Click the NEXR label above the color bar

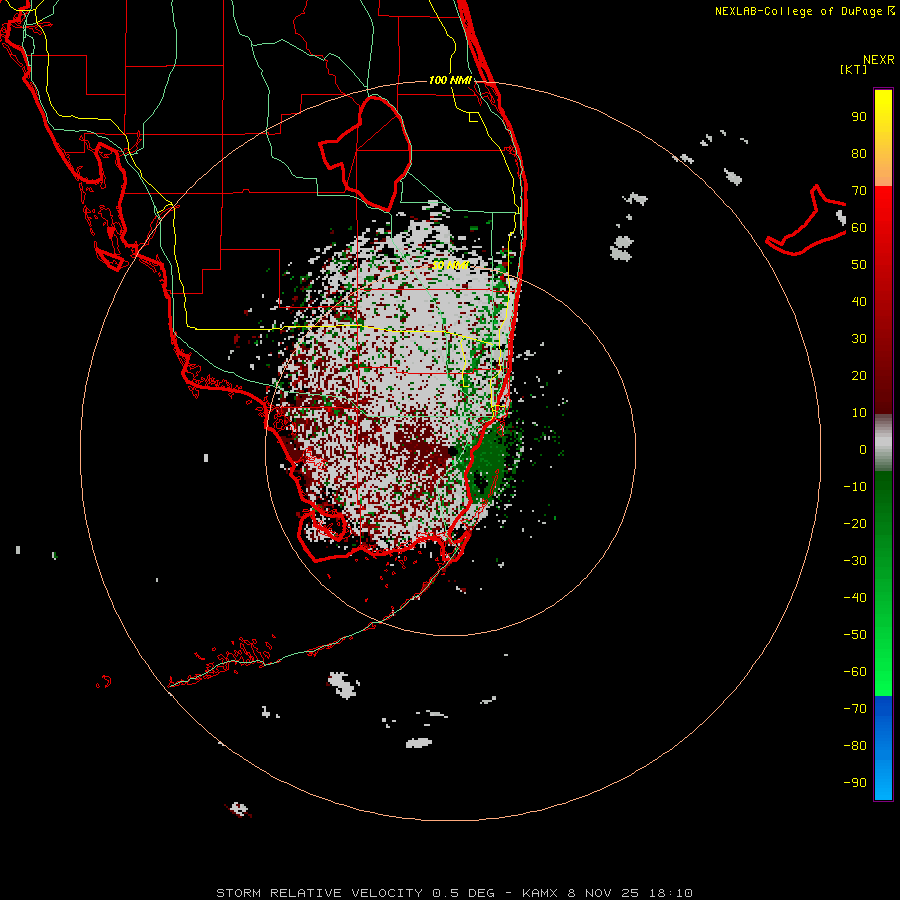point(879,60)
